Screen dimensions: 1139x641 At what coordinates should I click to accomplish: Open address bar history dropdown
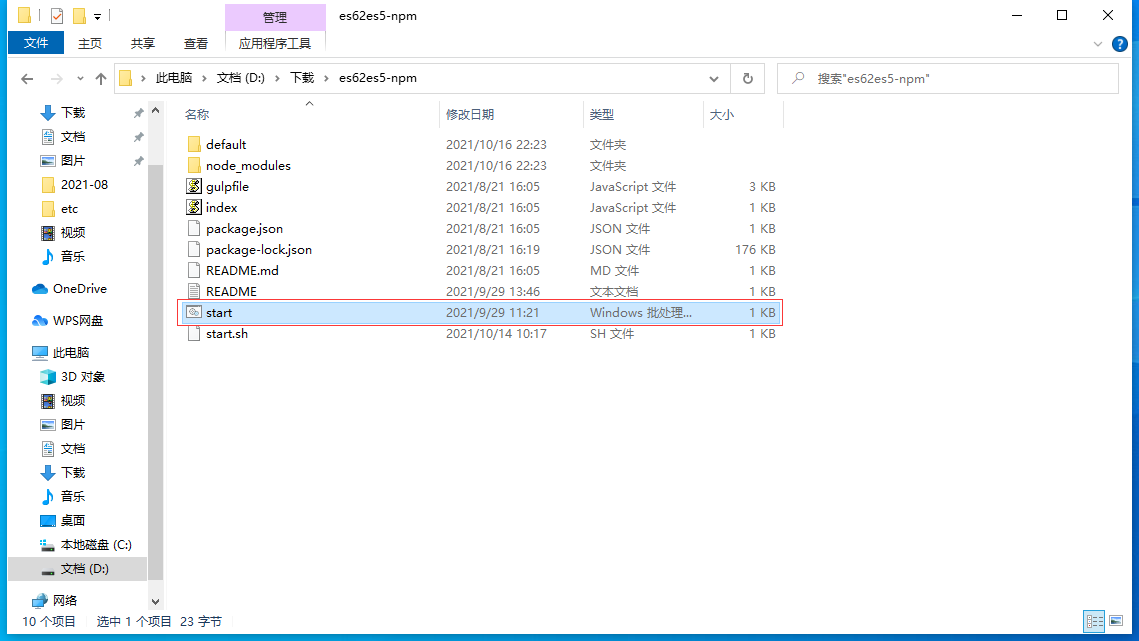[x=714, y=78]
